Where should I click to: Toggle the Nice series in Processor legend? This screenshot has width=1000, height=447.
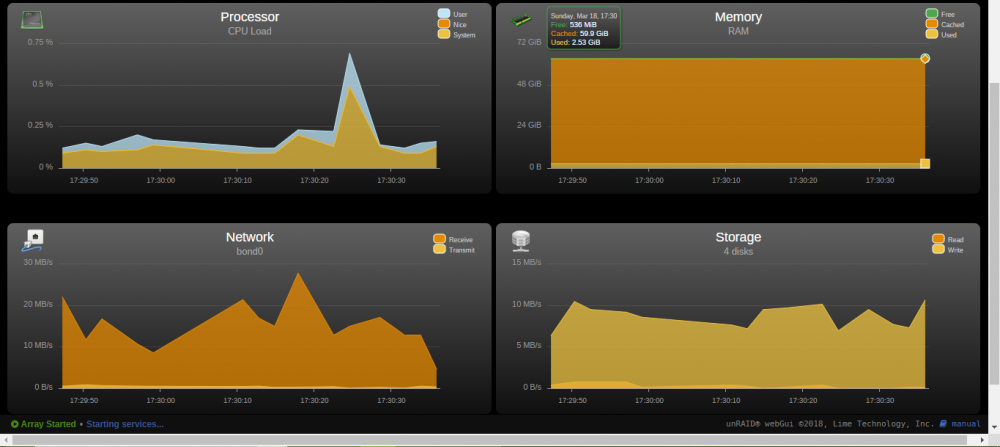pos(452,24)
